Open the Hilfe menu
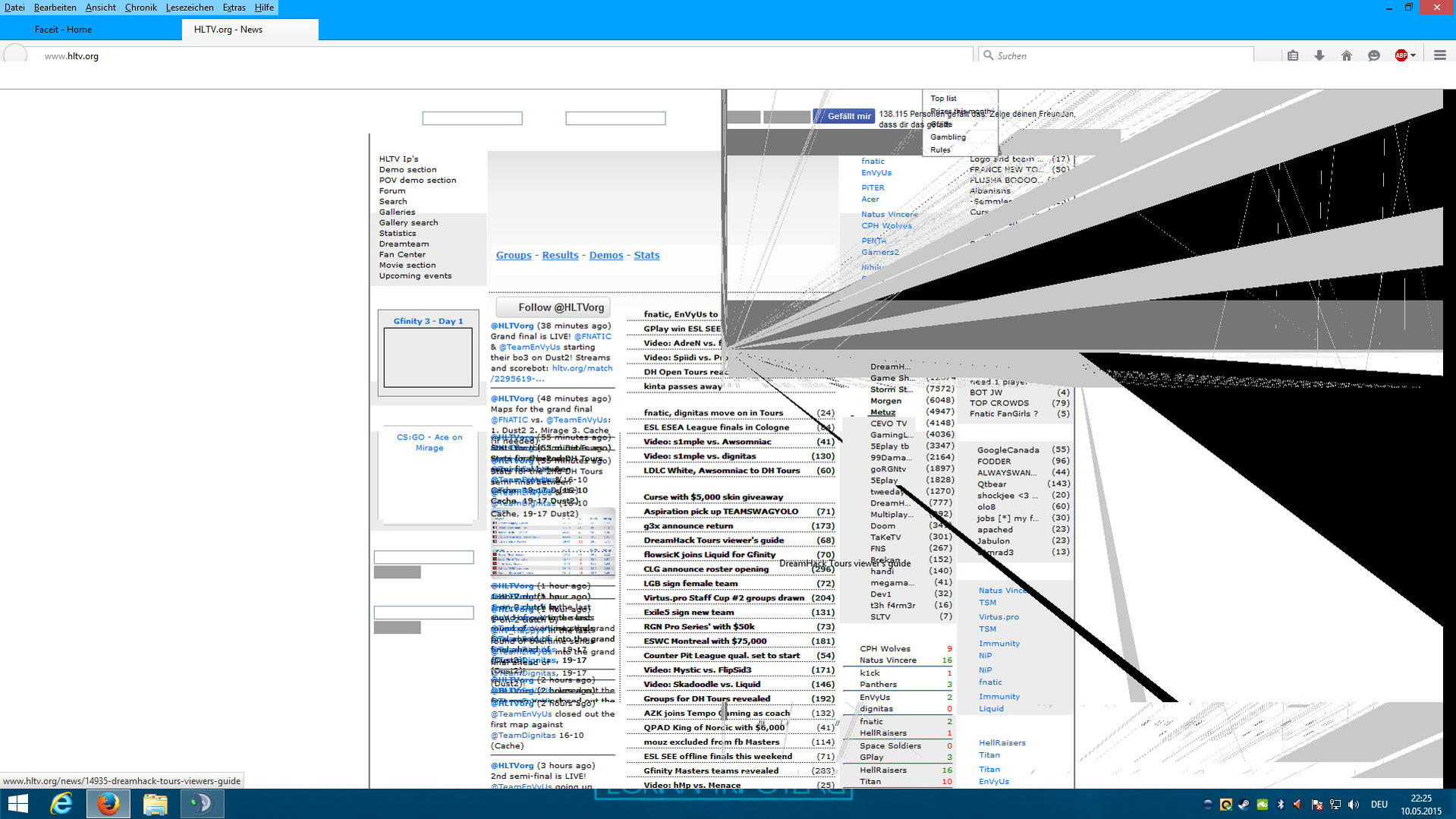 [264, 8]
